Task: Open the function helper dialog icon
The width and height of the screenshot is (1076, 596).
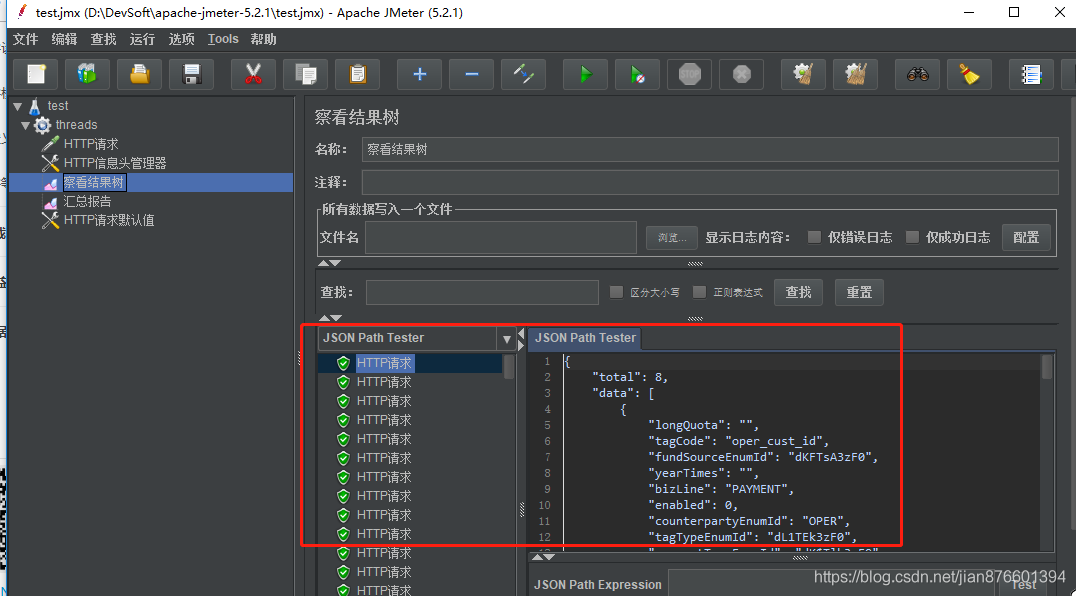Action: tap(1031, 74)
